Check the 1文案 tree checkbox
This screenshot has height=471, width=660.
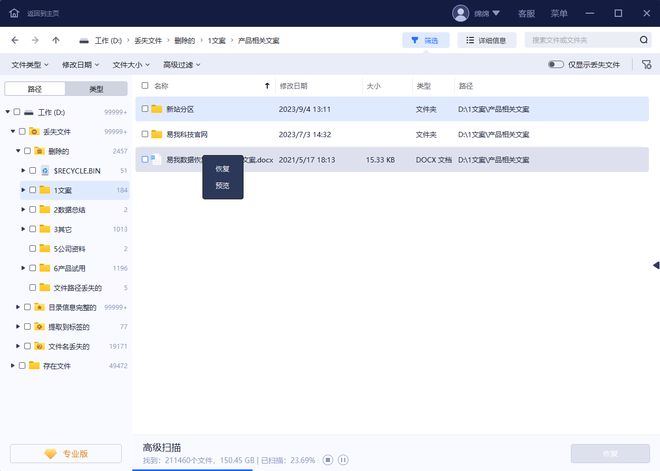[x=32, y=190]
